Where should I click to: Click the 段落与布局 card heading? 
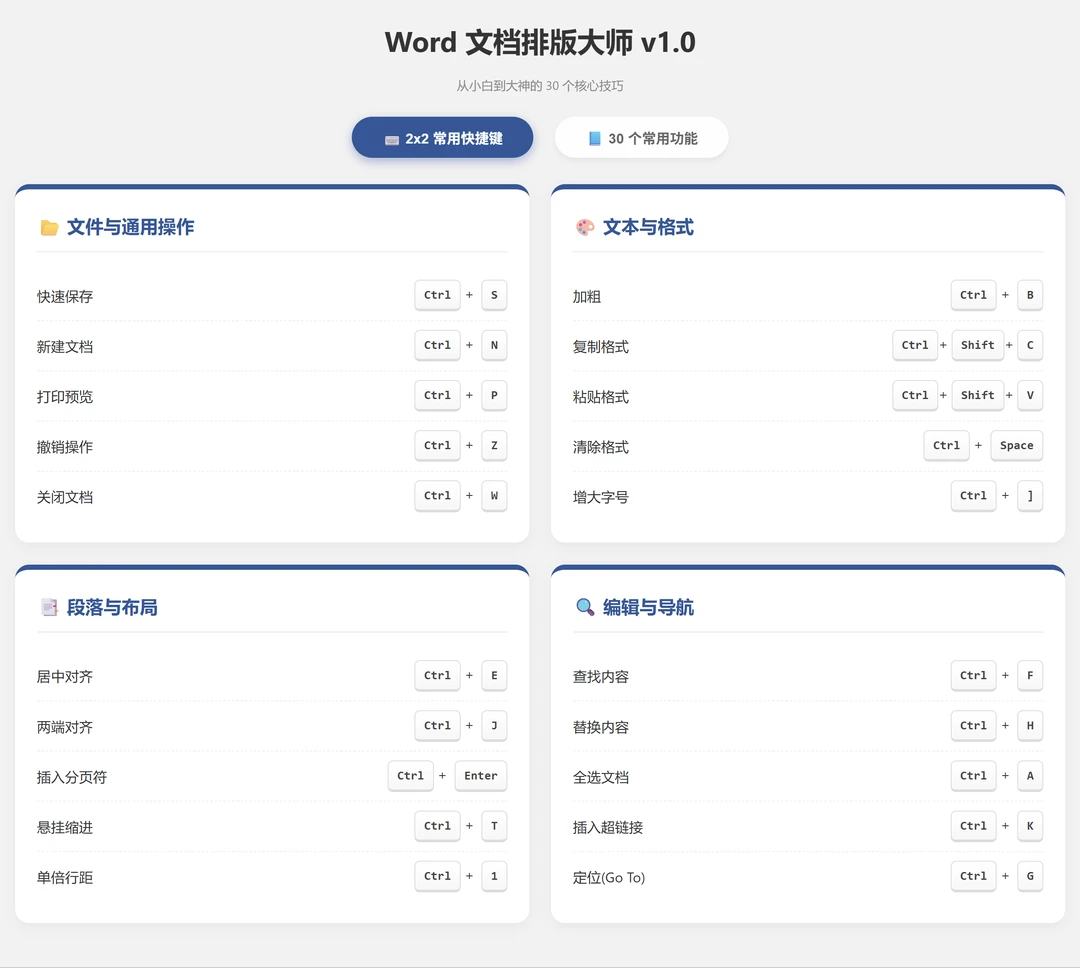(112, 607)
